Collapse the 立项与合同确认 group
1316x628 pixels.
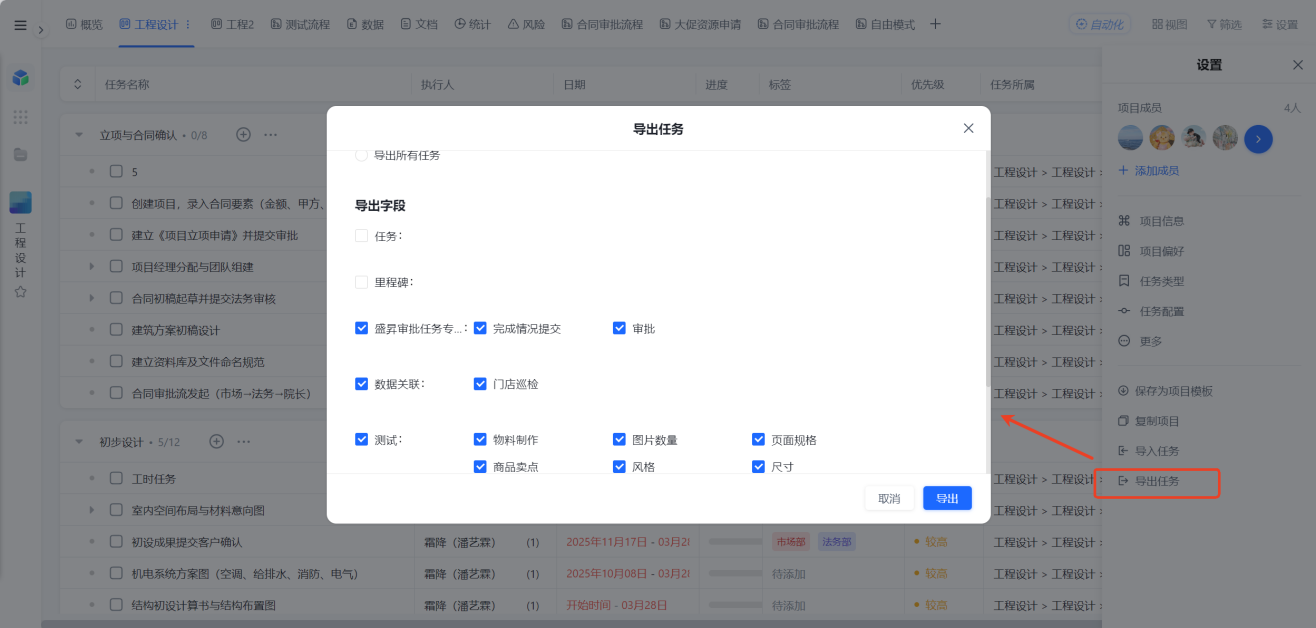[79, 134]
